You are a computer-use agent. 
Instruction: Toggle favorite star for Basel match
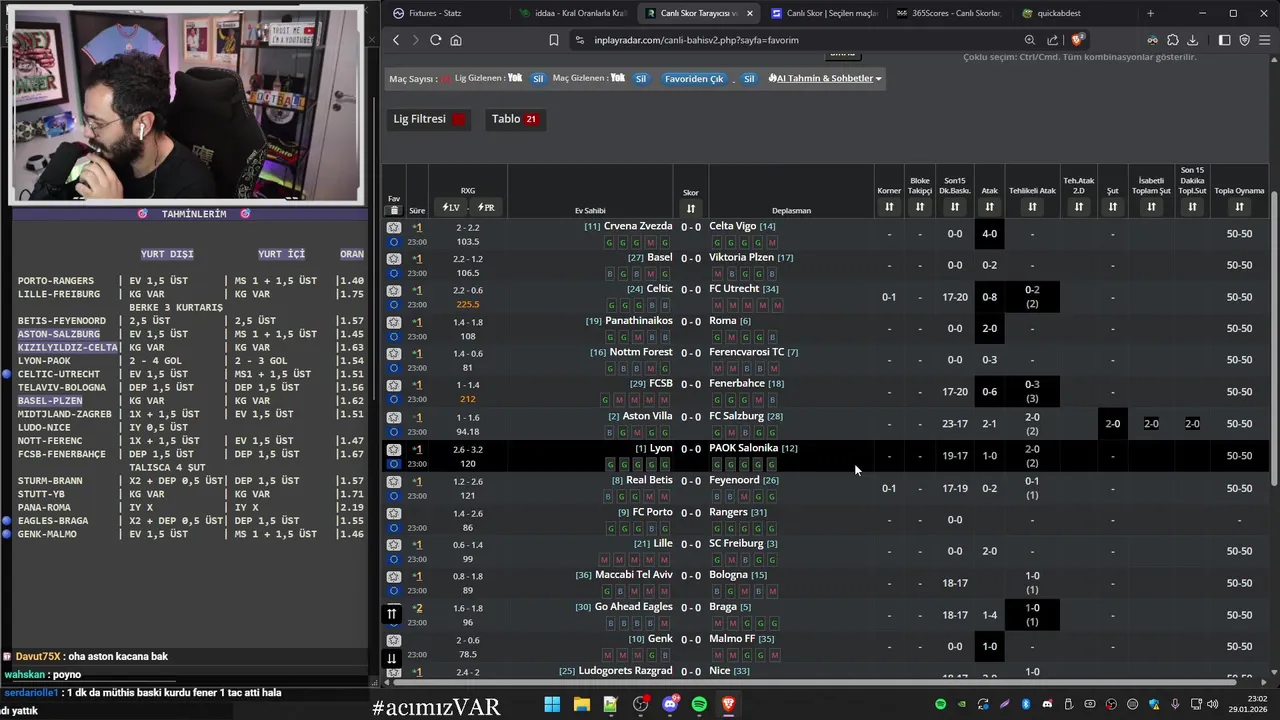pos(394,259)
